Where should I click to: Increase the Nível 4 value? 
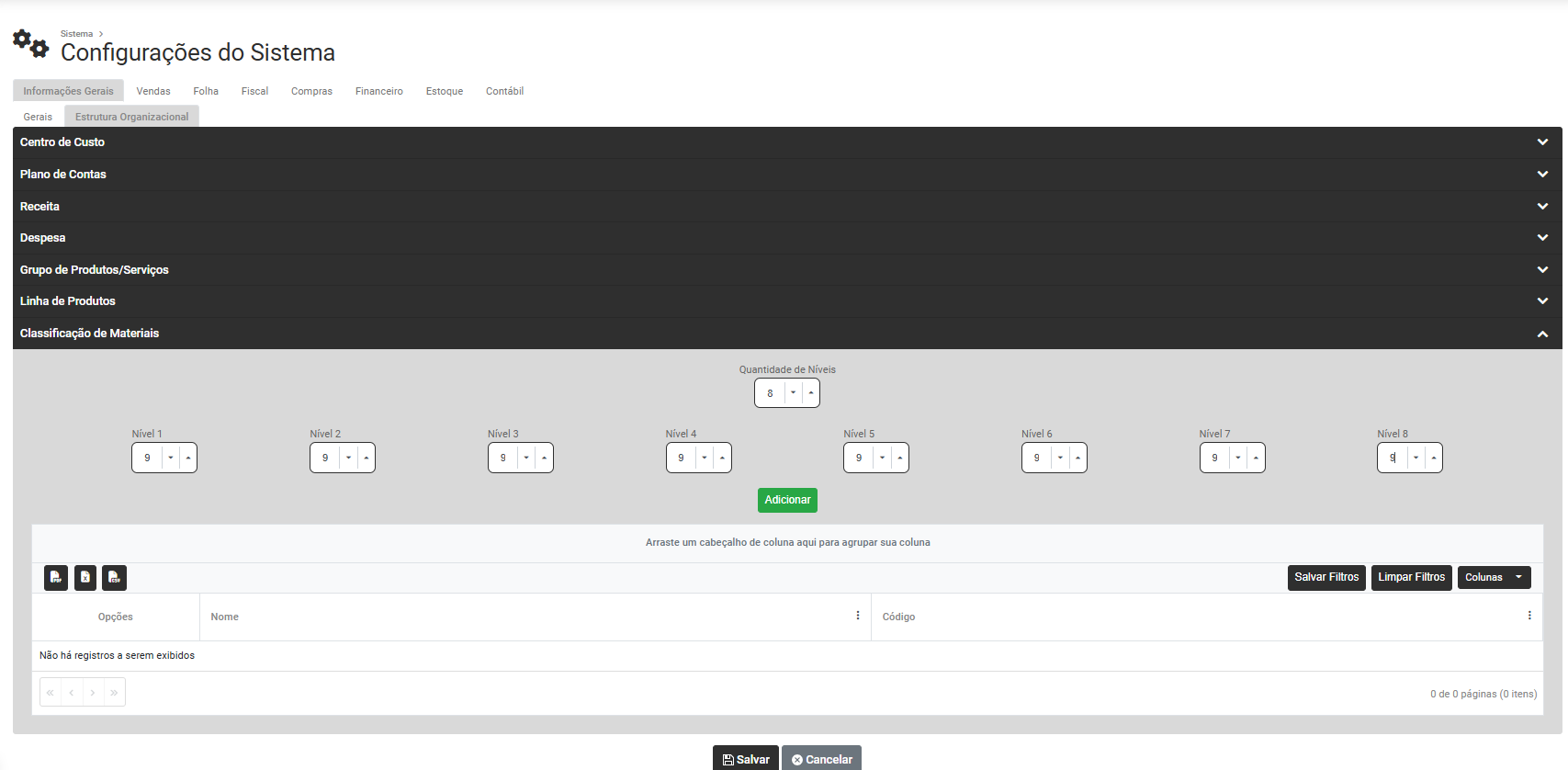[722, 458]
